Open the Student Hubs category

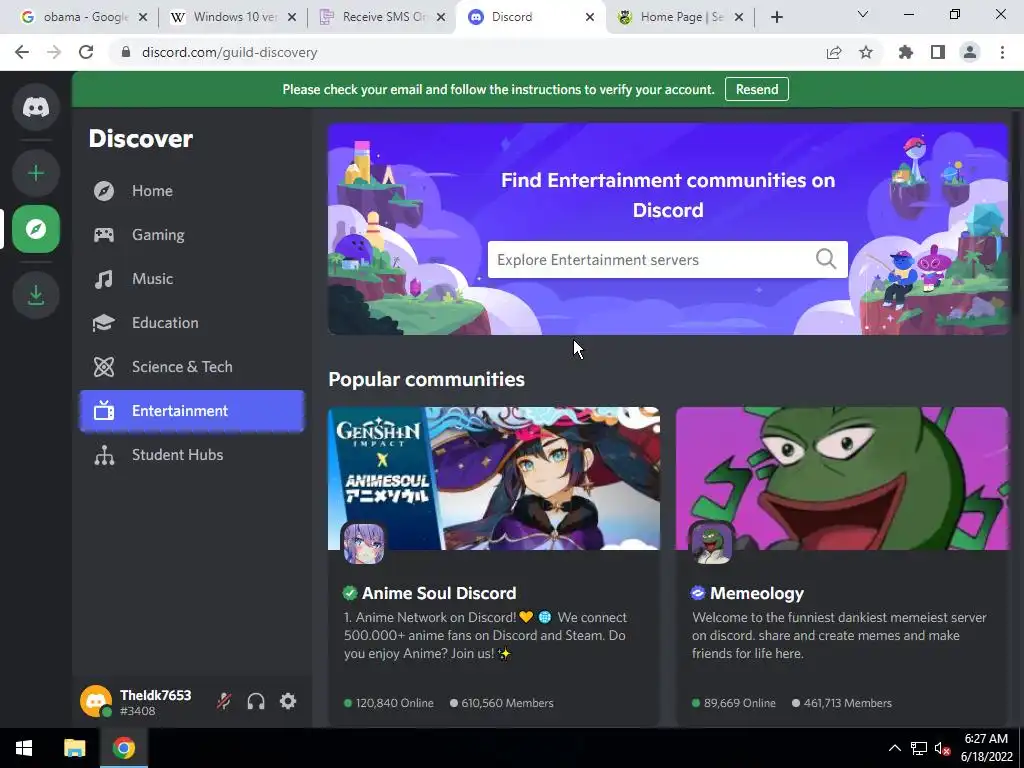(192, 455)
